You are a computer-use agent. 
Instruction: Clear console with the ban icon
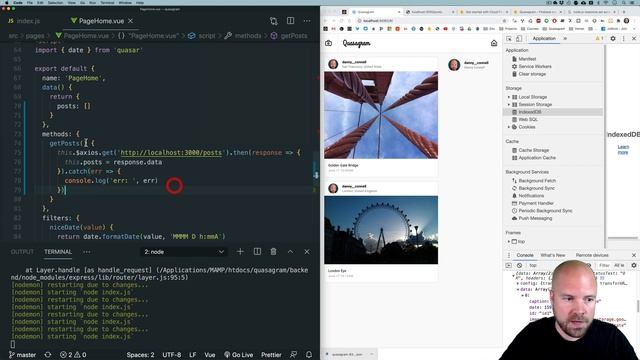(x=519, y=265)
